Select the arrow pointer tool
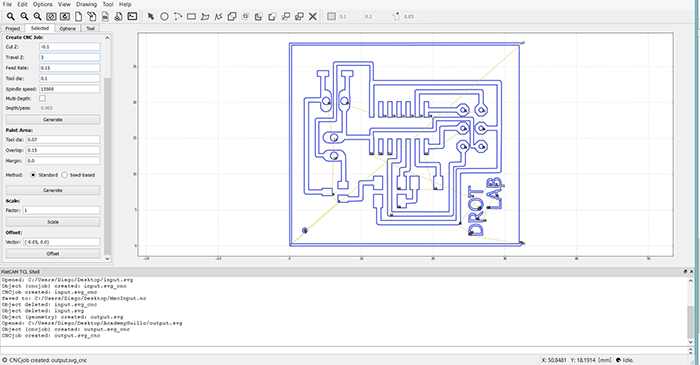700x365 pixels. 151,17
